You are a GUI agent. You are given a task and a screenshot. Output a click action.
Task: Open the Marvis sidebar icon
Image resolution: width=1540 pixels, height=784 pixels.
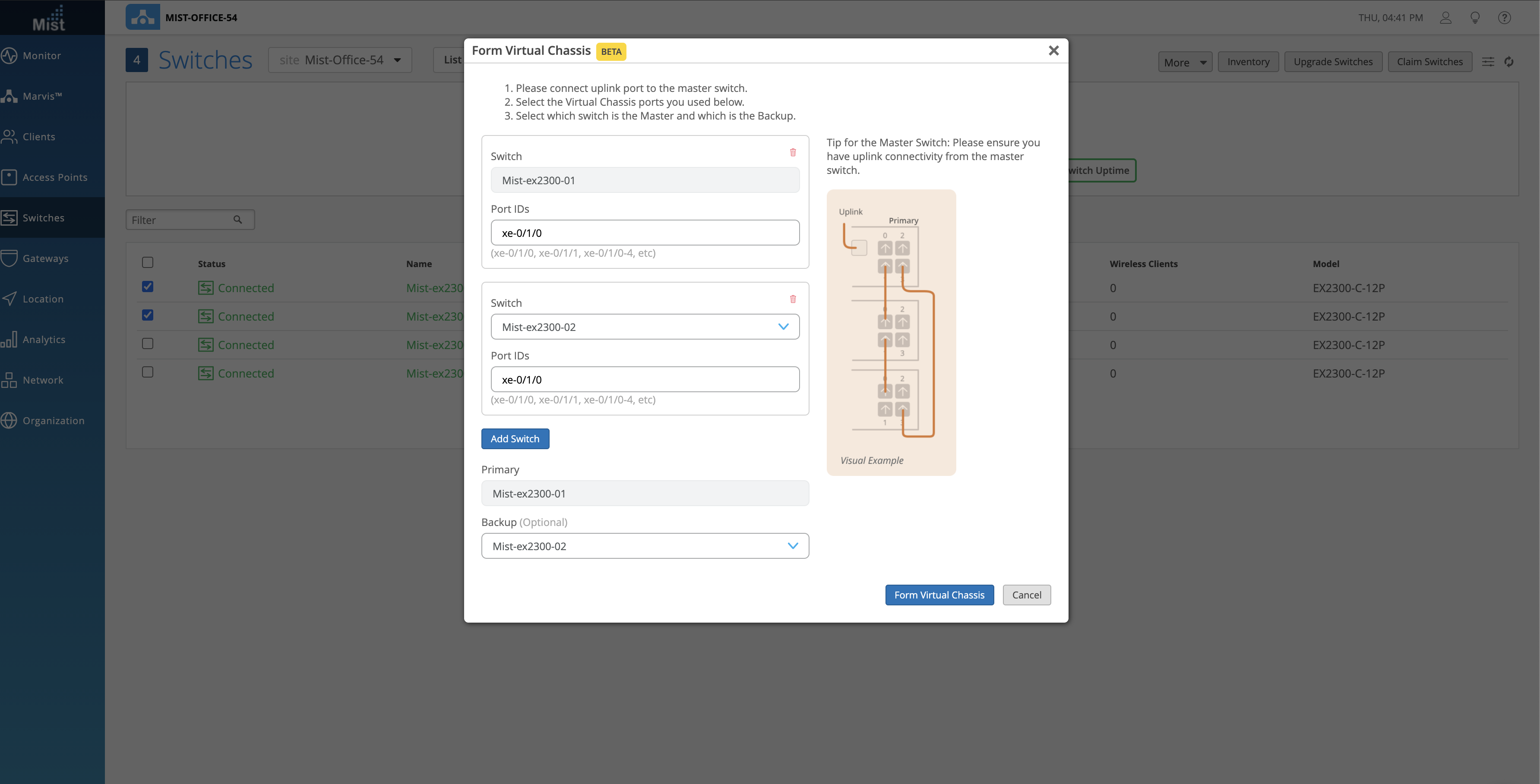9,96
